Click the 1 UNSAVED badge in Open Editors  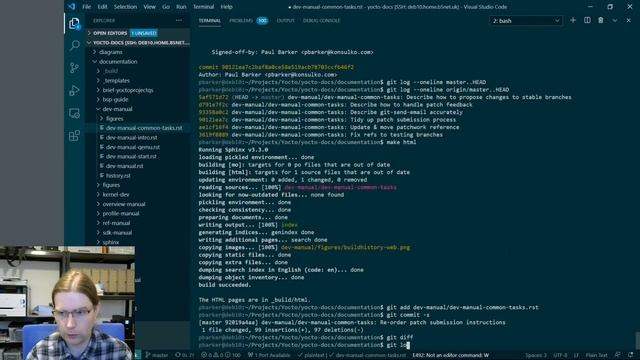click(144, 33)
